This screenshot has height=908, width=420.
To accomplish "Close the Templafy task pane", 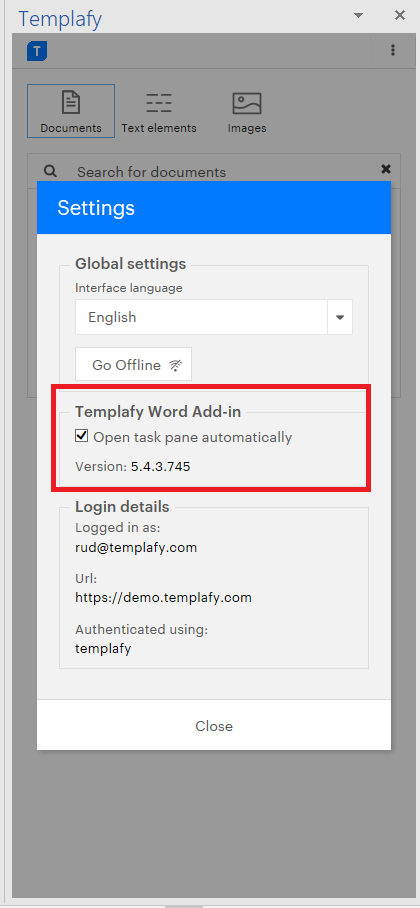I will (x=400, y=15).
